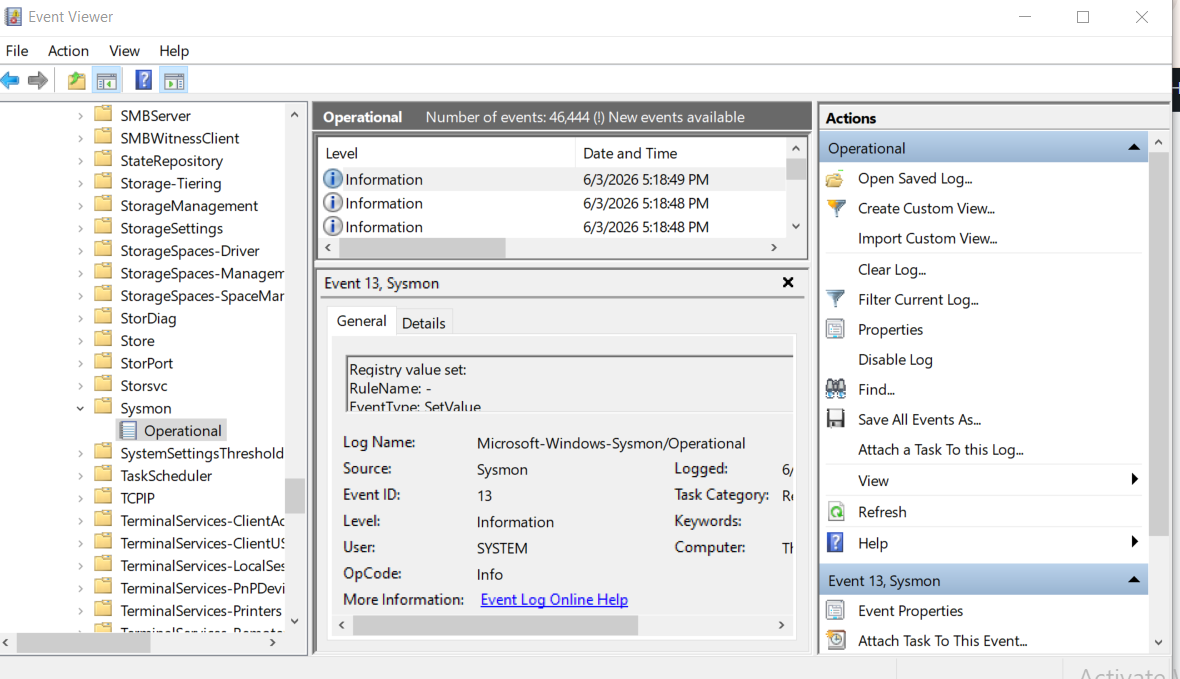
Task: Click the Event Properties icon
Action: click(x=835, y=610)
